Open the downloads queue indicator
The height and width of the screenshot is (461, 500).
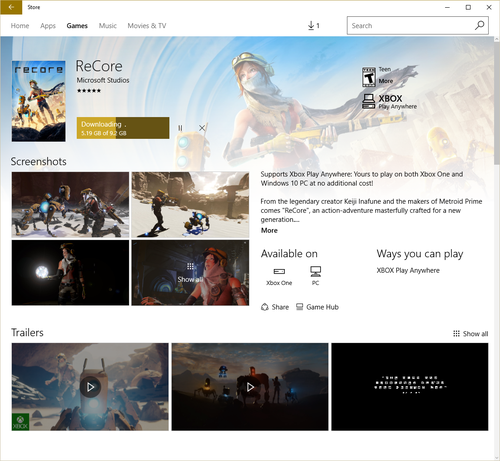click(x=314, y=26)
